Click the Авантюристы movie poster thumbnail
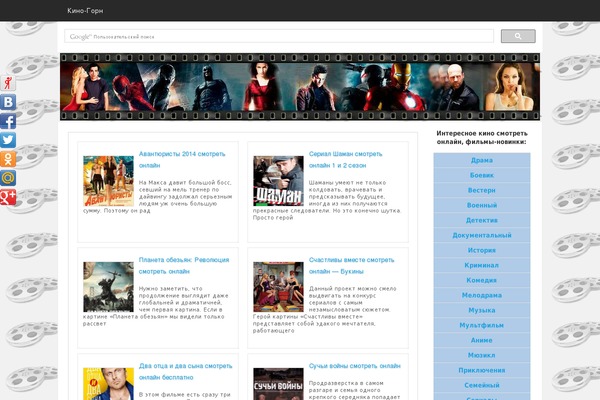Image resolution: width=600 pixels, height=400 pixels. (x=109, y=181)
